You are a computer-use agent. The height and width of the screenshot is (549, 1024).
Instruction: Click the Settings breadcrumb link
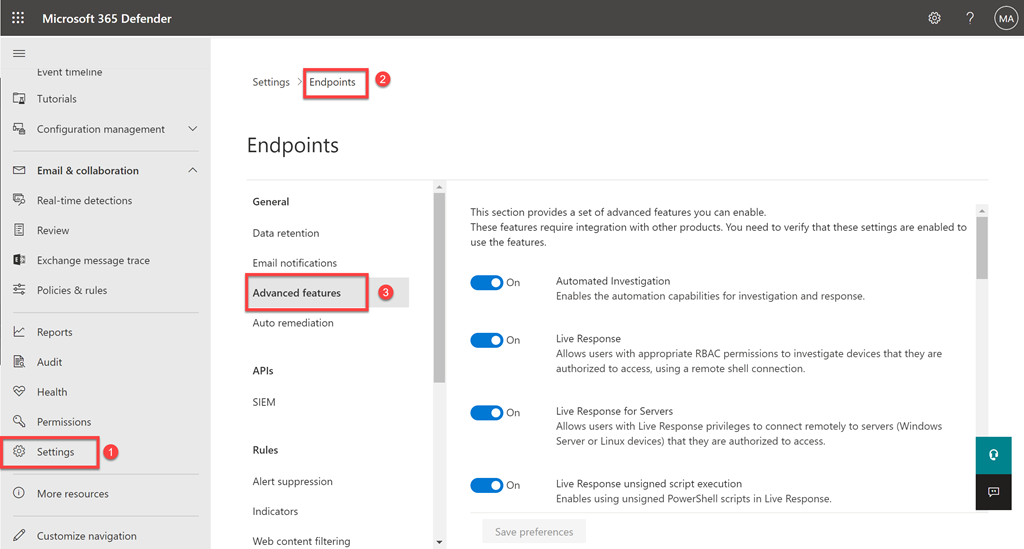[271, 82]
